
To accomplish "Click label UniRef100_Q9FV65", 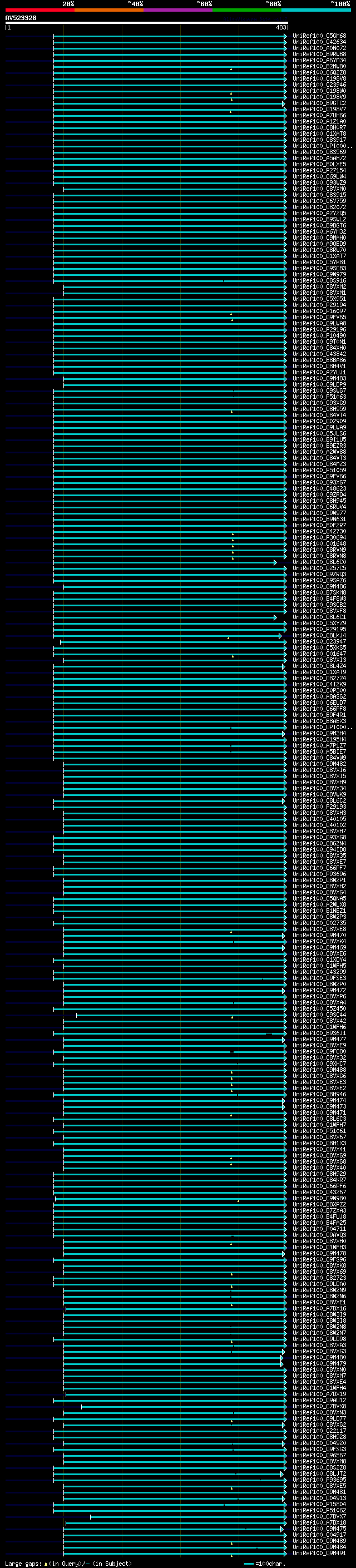I will [x=319, y=317].
